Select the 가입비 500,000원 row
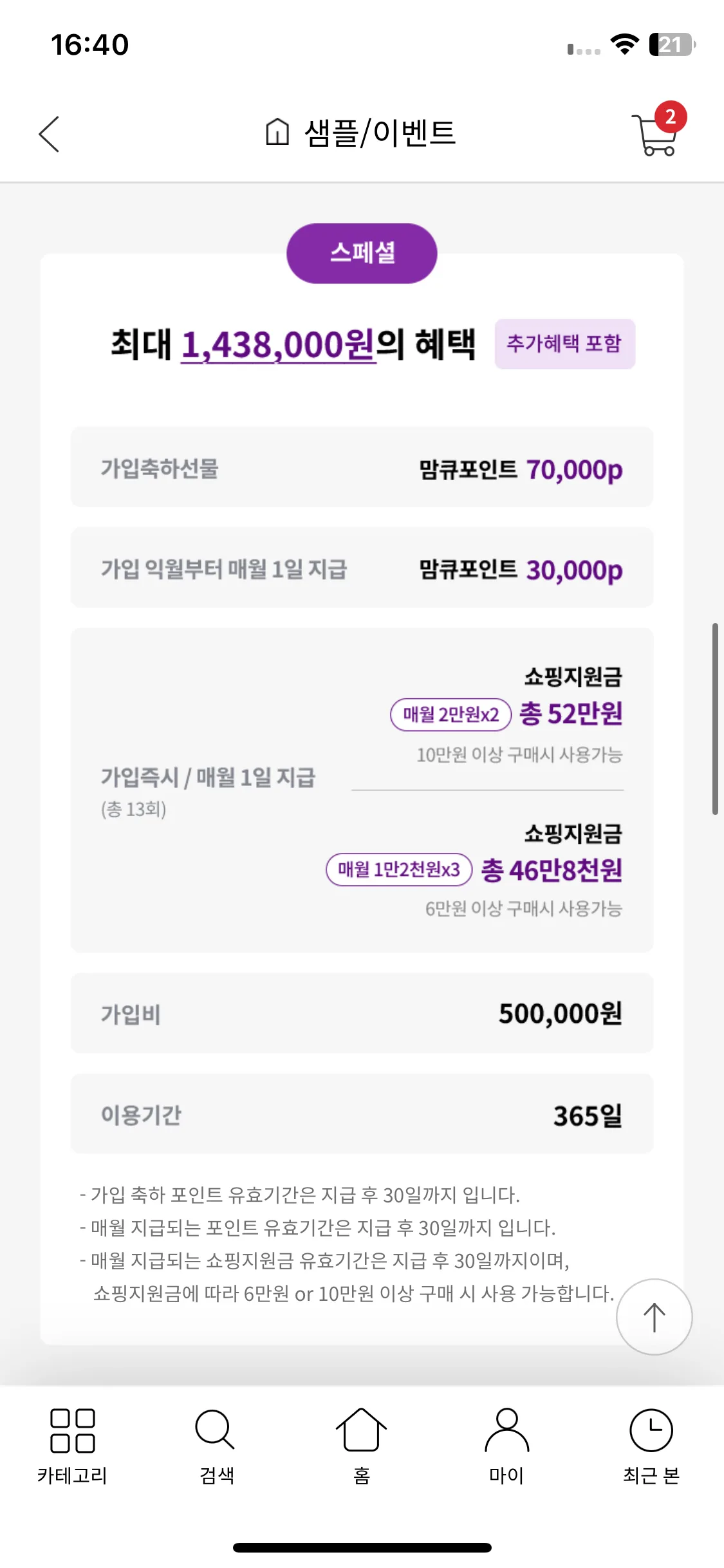 point(362,1013)
